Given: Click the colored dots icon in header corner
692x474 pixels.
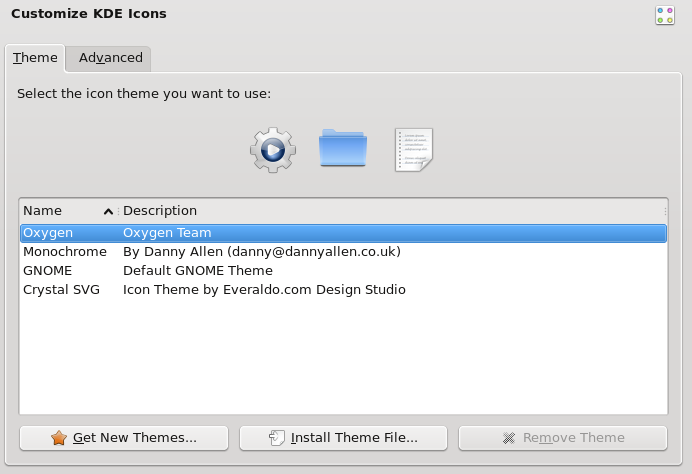Looking at the screenshot, I should (x=665, y=14).
